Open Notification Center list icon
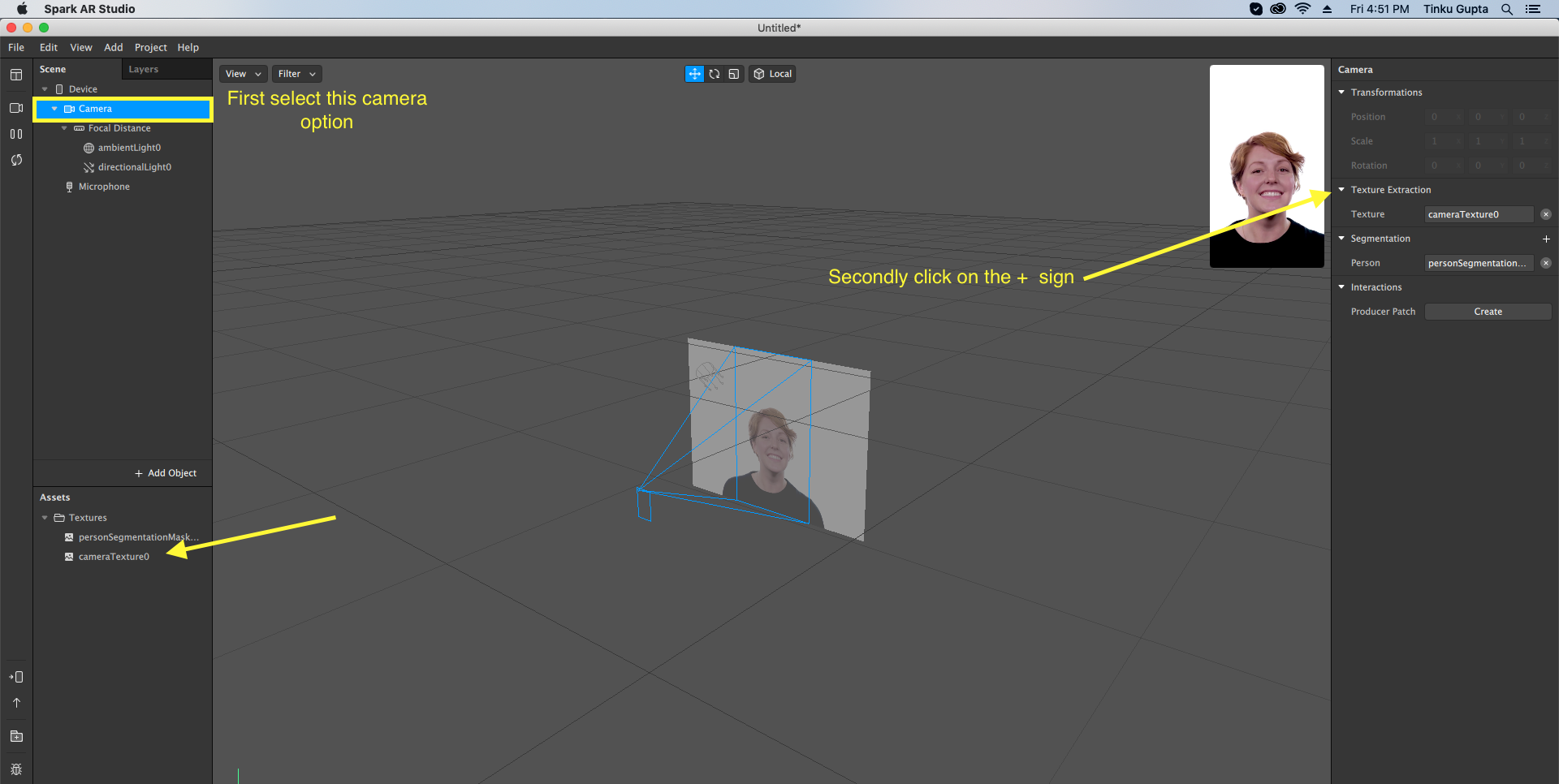 coord(1533,9)
